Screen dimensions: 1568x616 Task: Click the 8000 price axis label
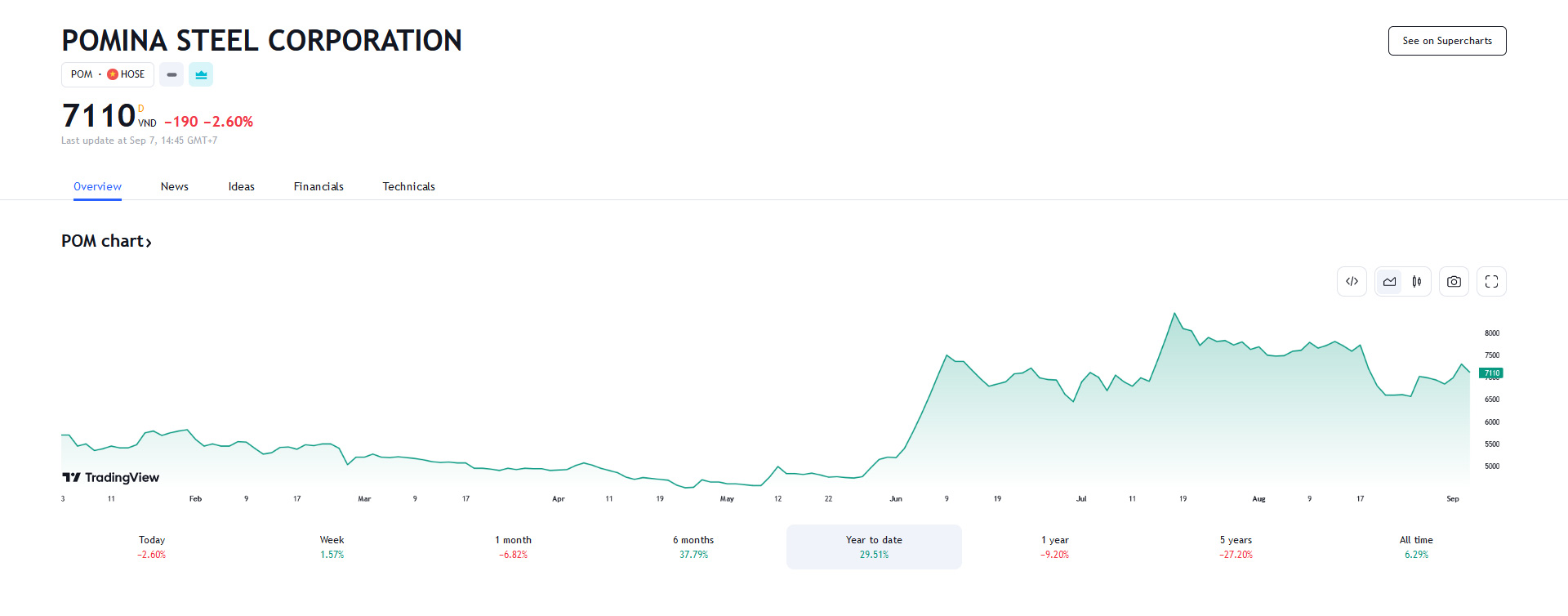[x=1492, y=333]
